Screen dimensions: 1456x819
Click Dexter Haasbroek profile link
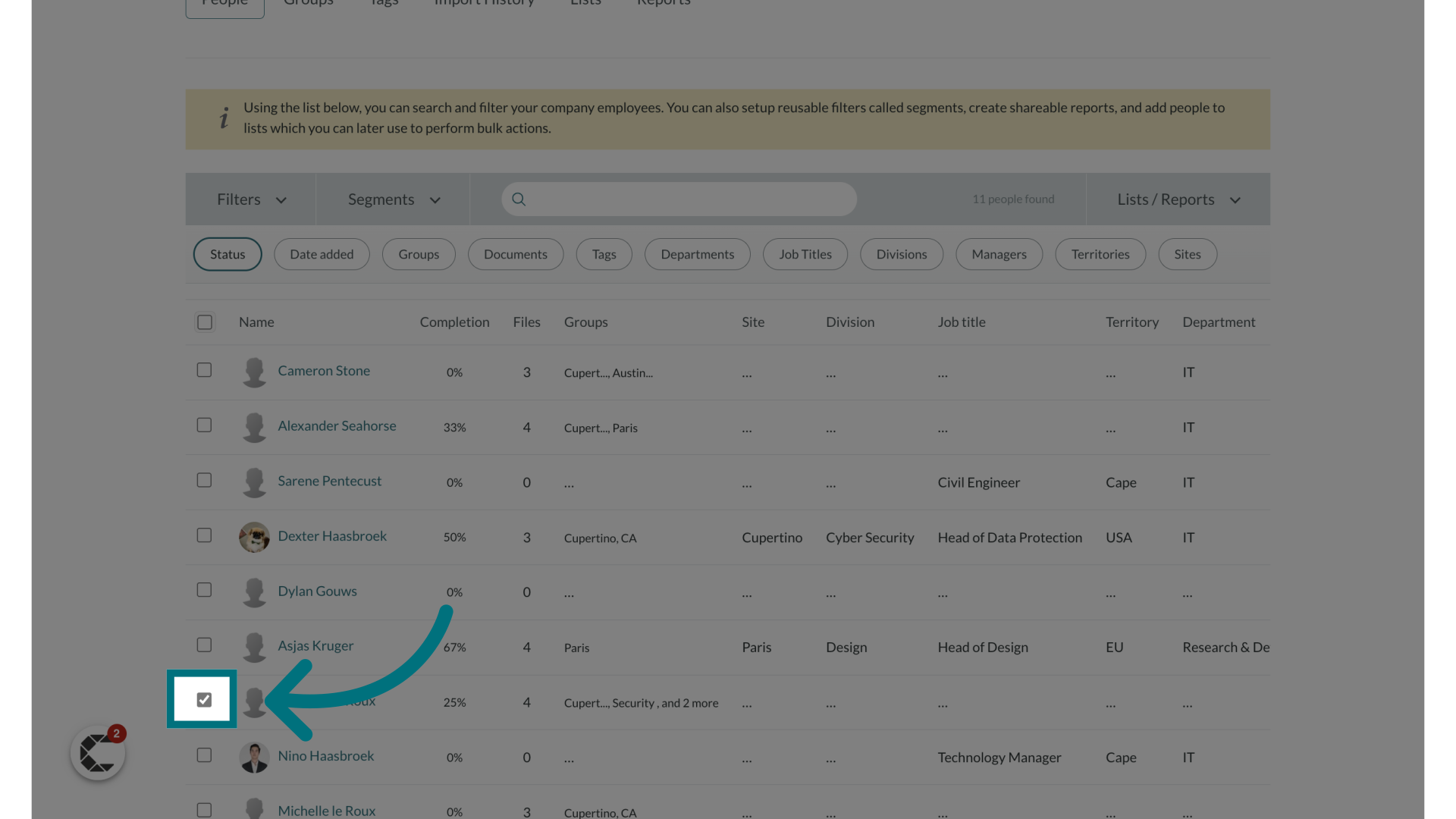332,536
